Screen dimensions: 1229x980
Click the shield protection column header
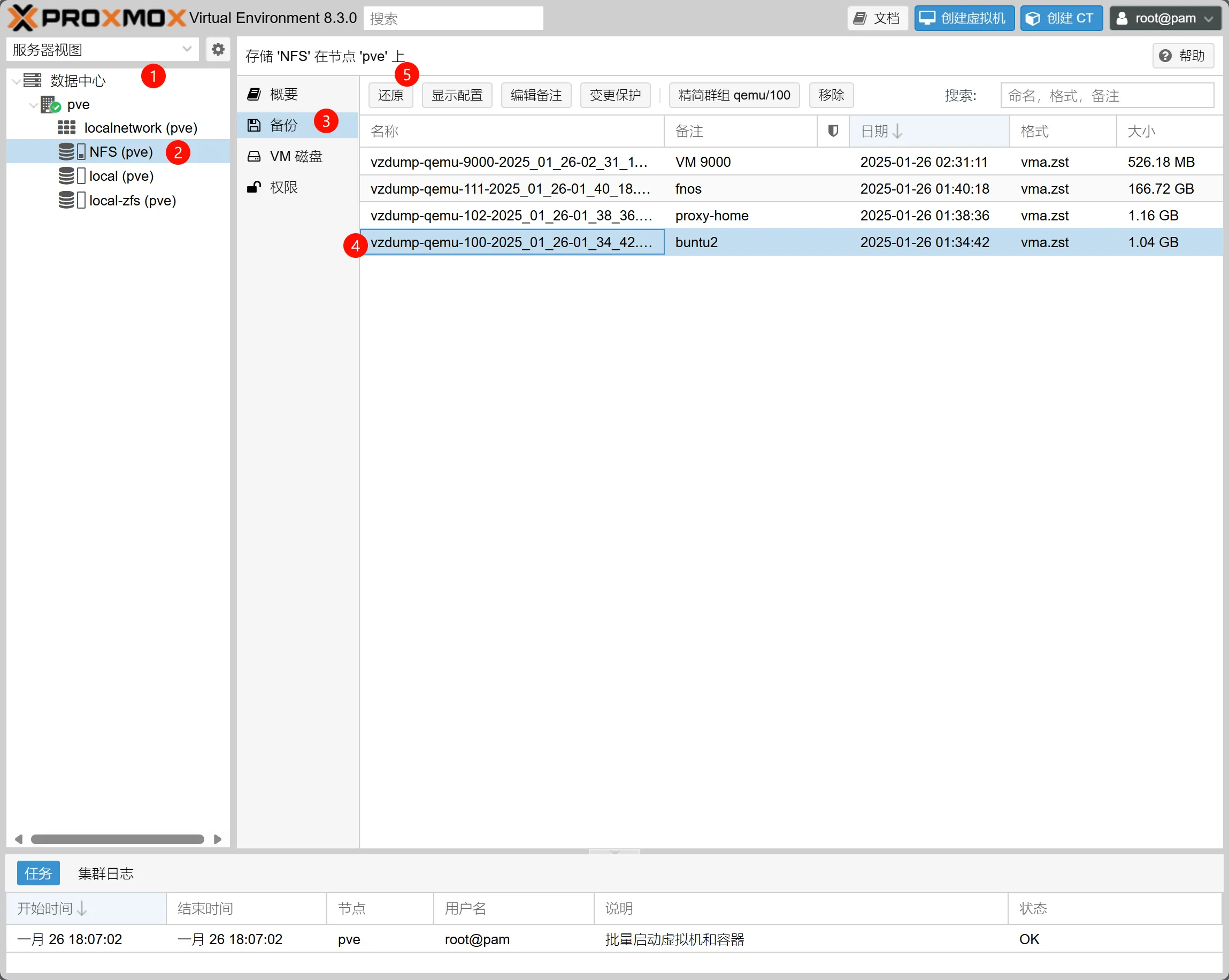(833, 131)
